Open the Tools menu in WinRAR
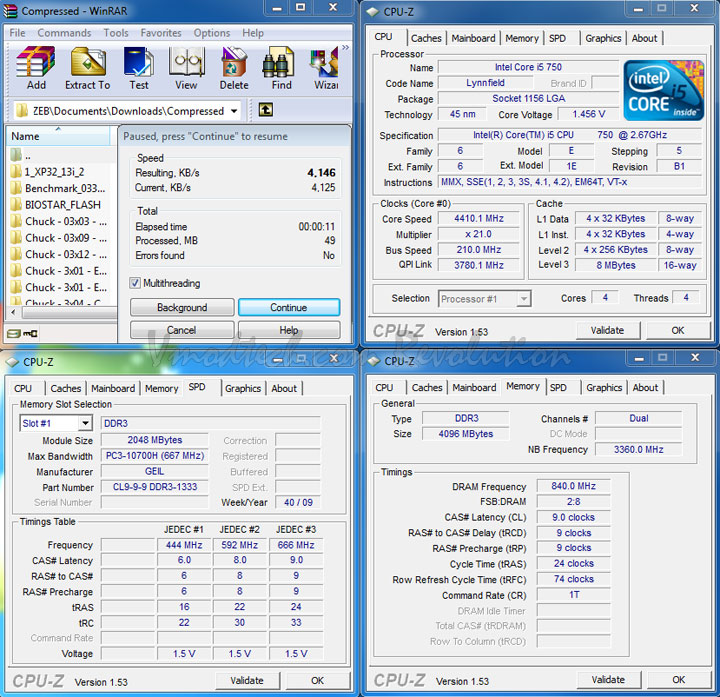This screenshot has height=697, width=720. click(x=116, y=33)
